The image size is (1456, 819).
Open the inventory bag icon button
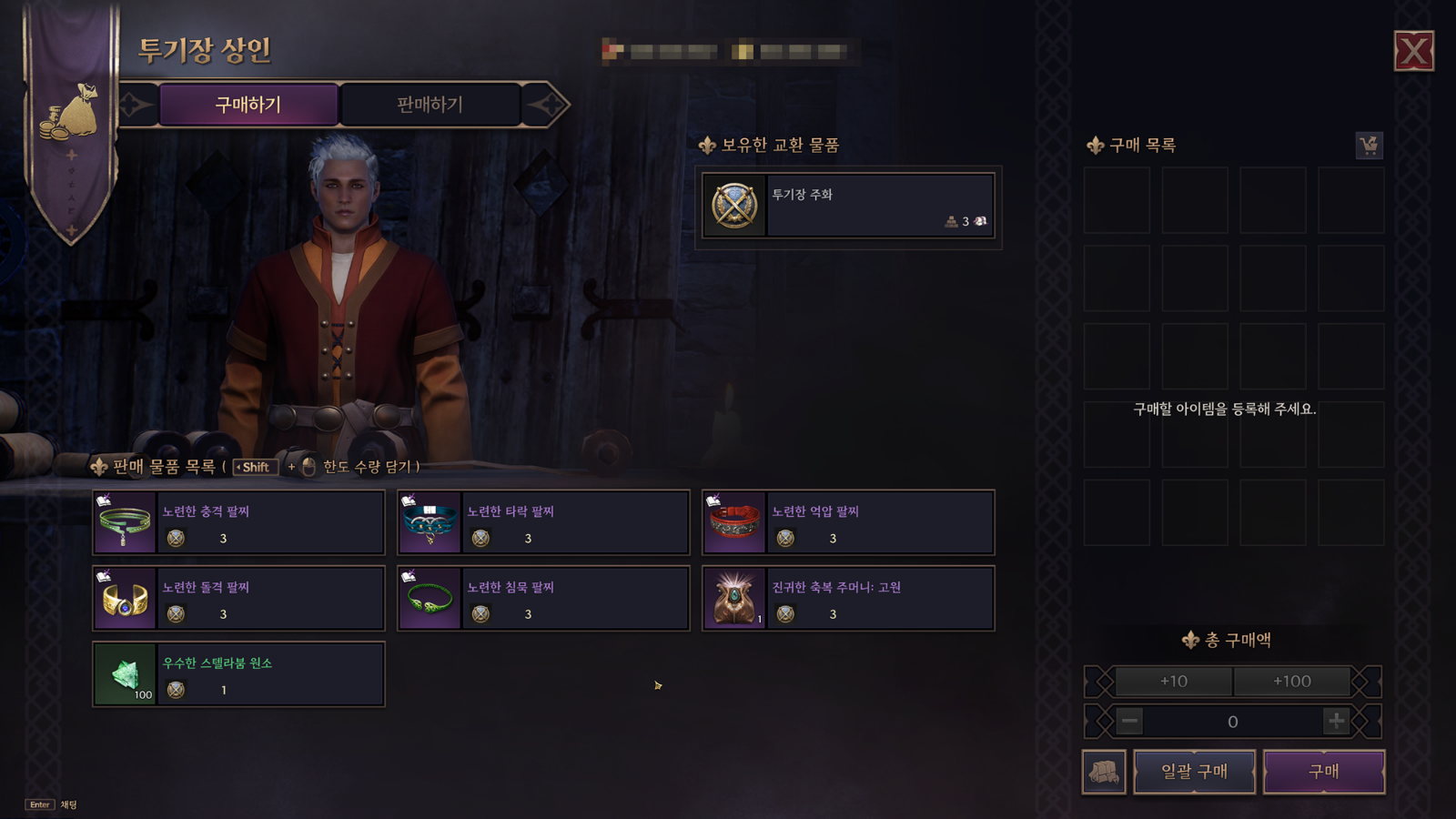click(x=1104, y=772)
